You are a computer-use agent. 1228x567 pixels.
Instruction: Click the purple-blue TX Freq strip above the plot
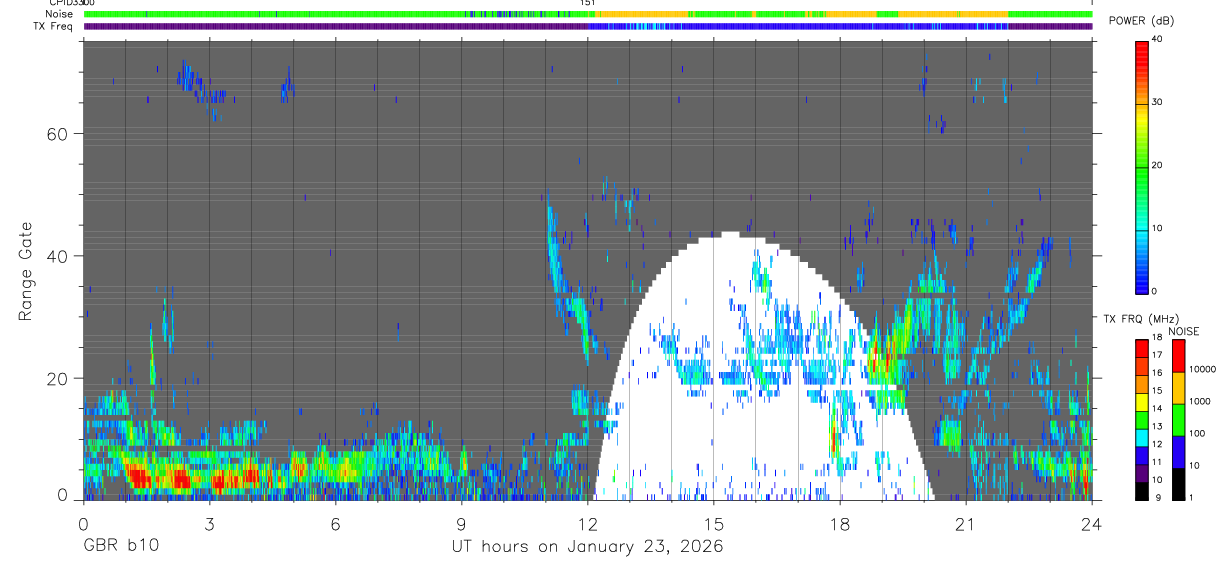588,26
